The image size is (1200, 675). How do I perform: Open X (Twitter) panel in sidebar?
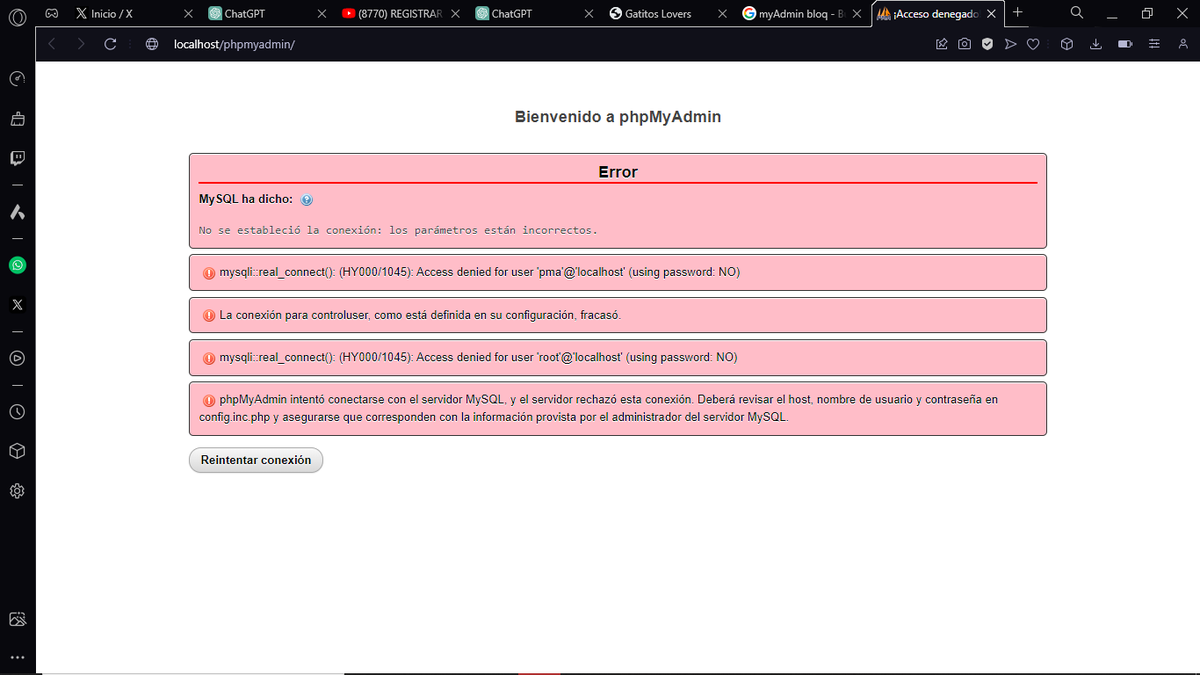pyautogui.click(x=17, y=304)
